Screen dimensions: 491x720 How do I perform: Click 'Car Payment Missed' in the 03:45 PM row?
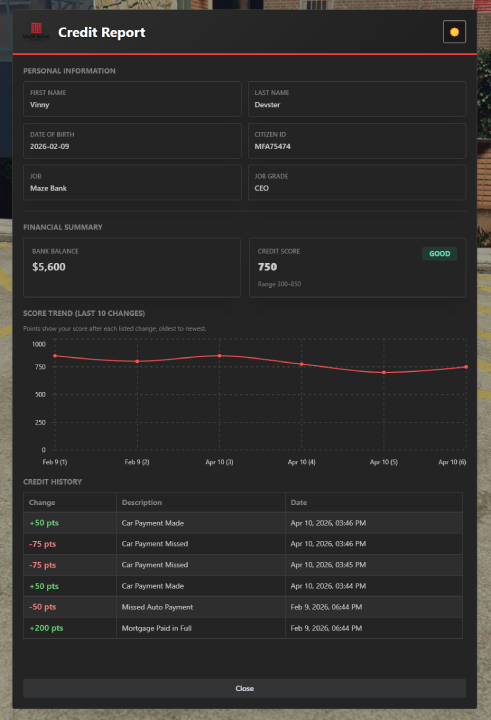tap(155, 565)
